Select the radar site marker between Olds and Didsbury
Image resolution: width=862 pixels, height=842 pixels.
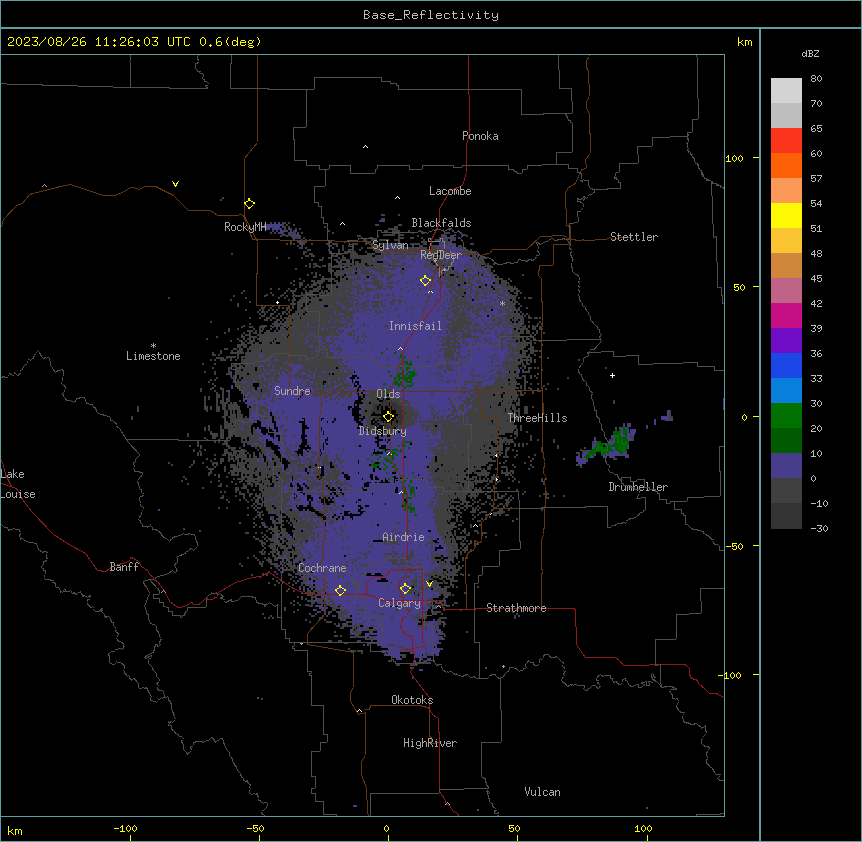(x=388, y=417)
